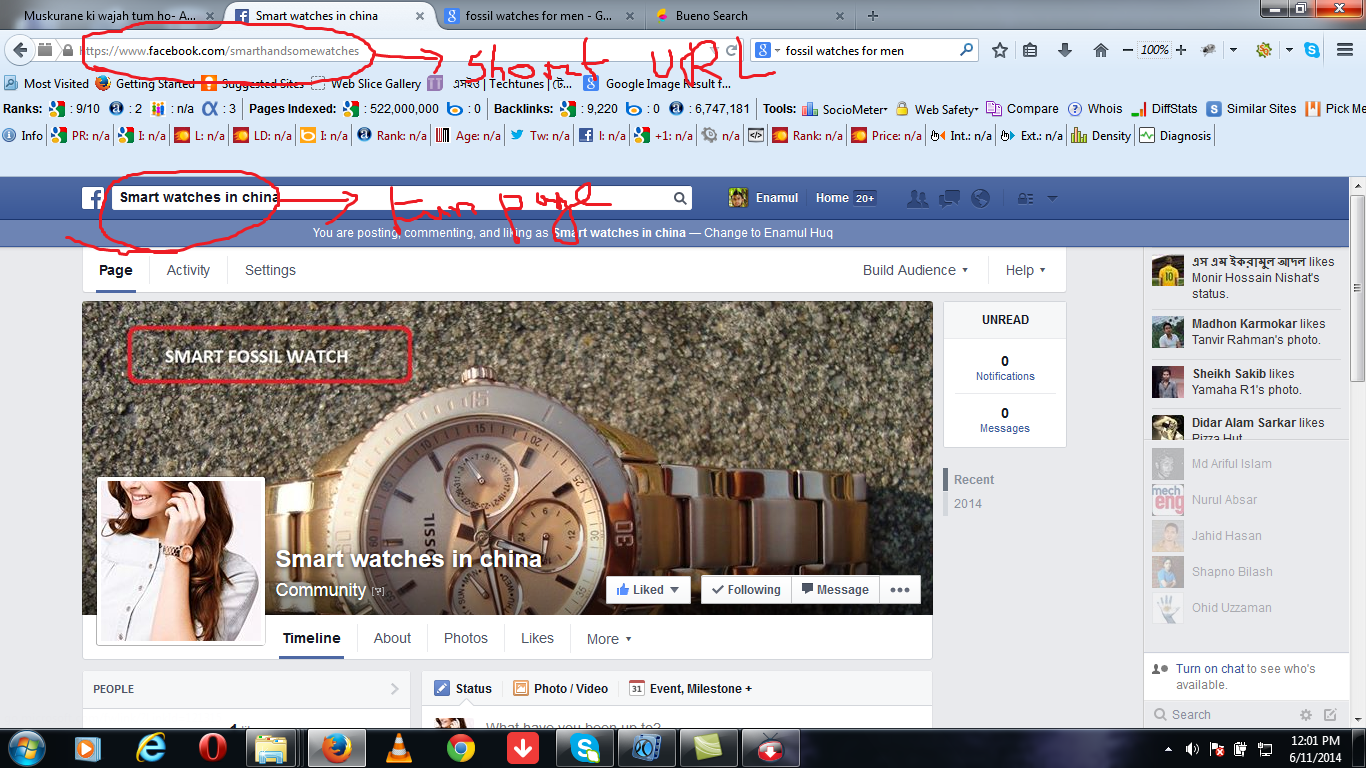The width and height of the screenshot is (1366, 768).
Task: Open the Photos tab
Action: pos(466,638)
